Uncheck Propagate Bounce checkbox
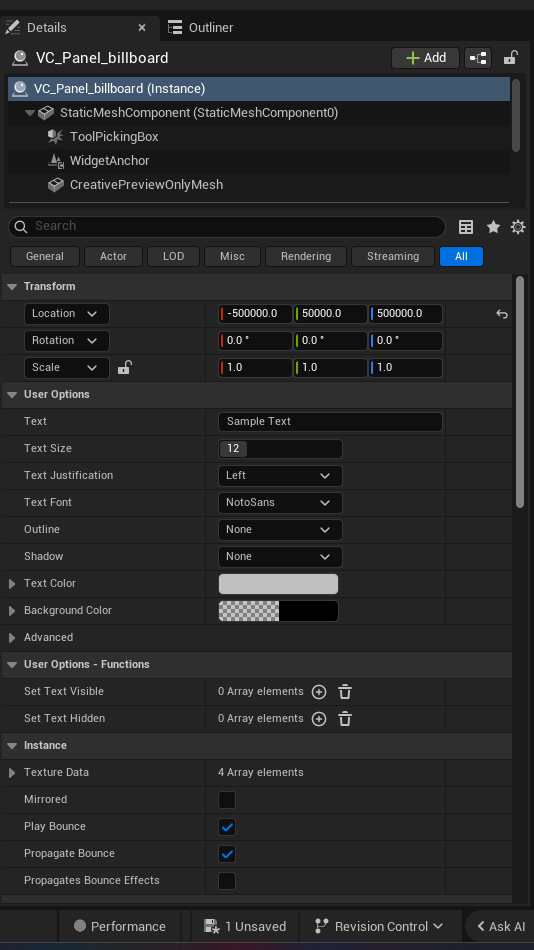 click(x=227, y=854)
